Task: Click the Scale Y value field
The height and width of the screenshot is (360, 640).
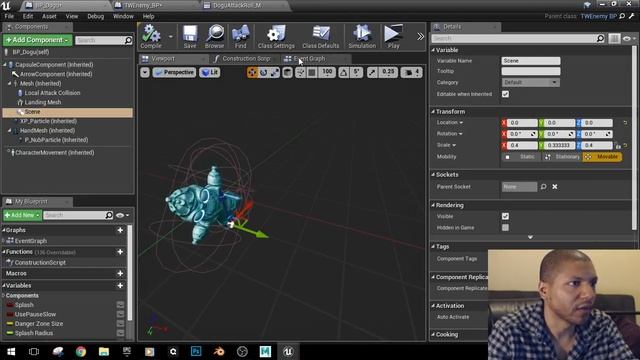Action: (560, 145)
